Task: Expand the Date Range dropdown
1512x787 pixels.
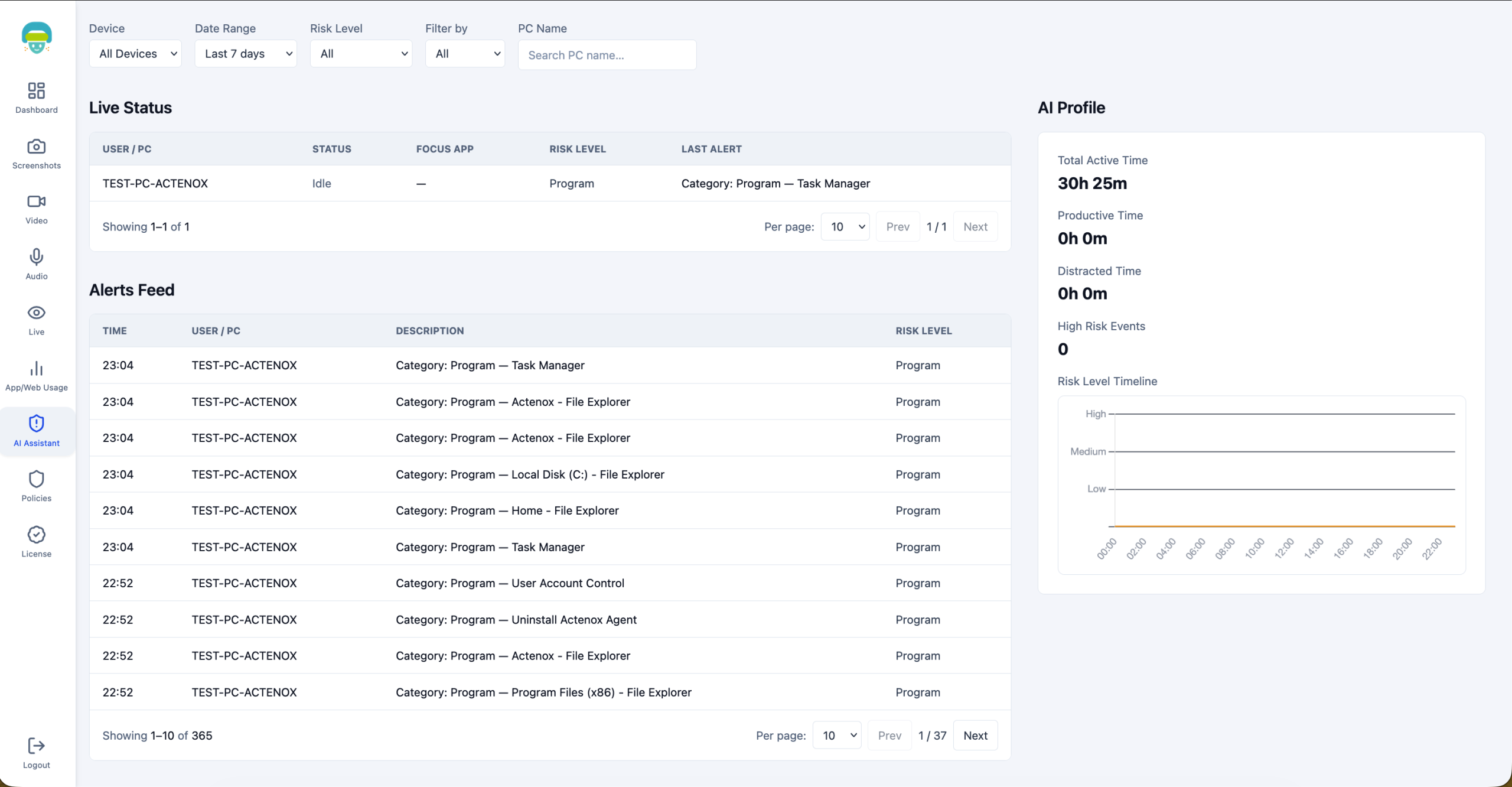Action: pyautogui.click(x=246, y=54)
